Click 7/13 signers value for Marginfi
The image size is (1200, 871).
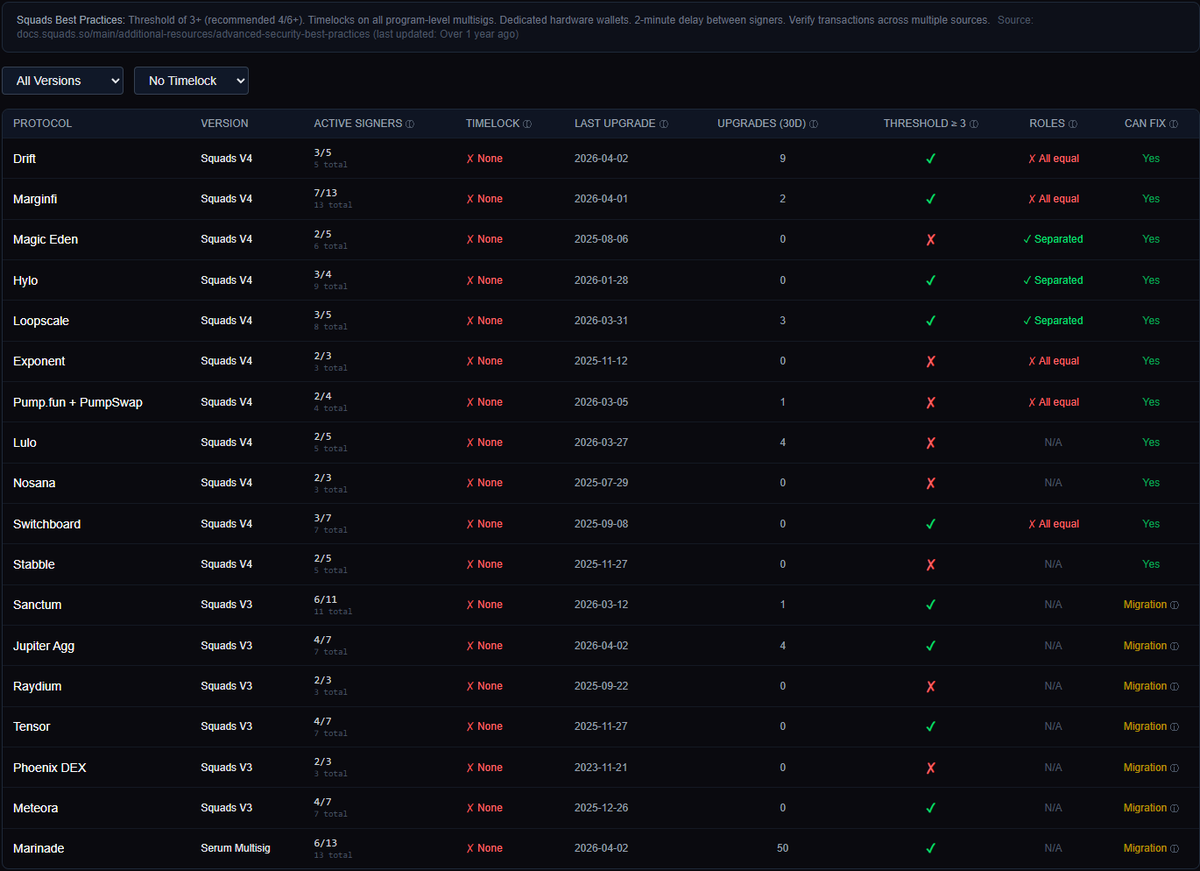pyautogui.click(x=325, y=193)
